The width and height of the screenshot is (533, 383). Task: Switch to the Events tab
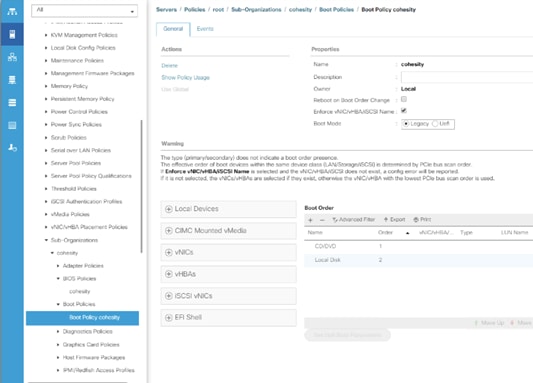point(205,29)
